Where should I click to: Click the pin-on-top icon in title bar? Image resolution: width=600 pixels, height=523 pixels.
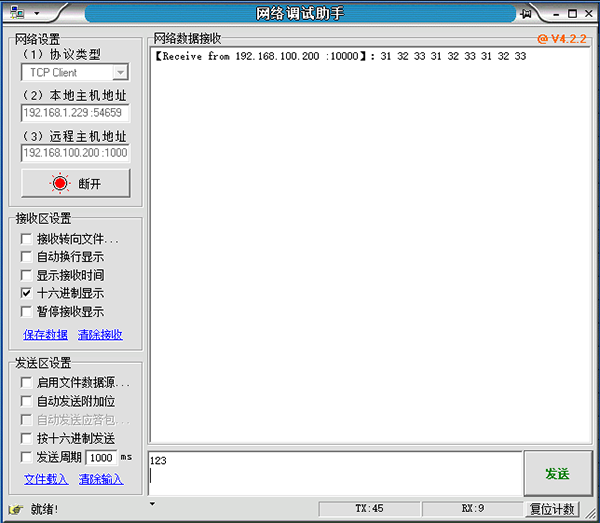coord(529,14)
